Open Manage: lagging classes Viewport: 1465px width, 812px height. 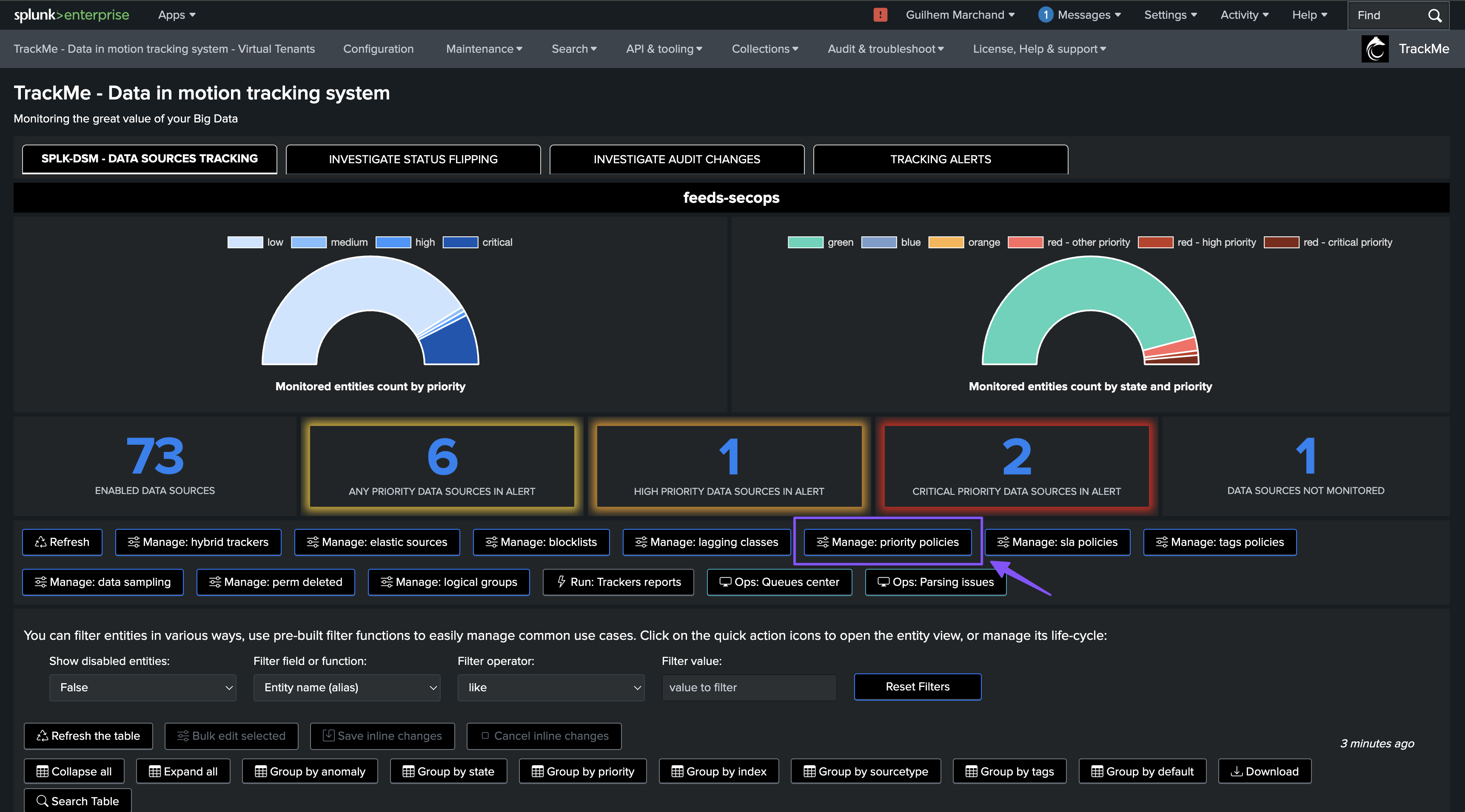[x=707, y=542]
